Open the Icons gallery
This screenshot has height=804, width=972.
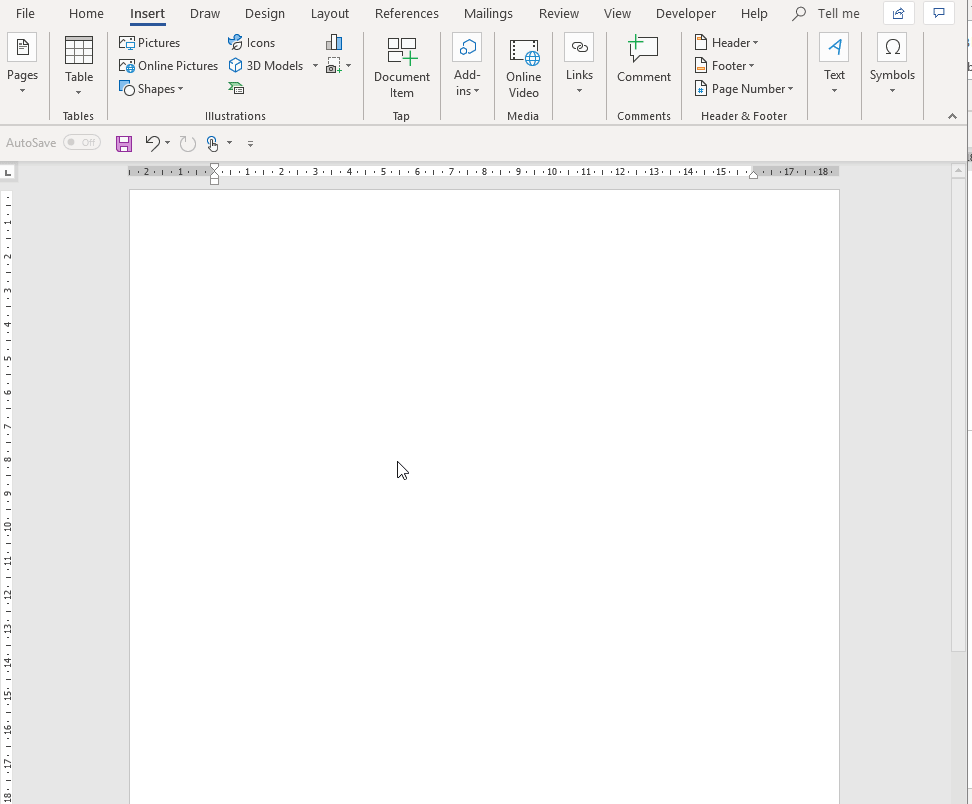(x=252, y=42)
